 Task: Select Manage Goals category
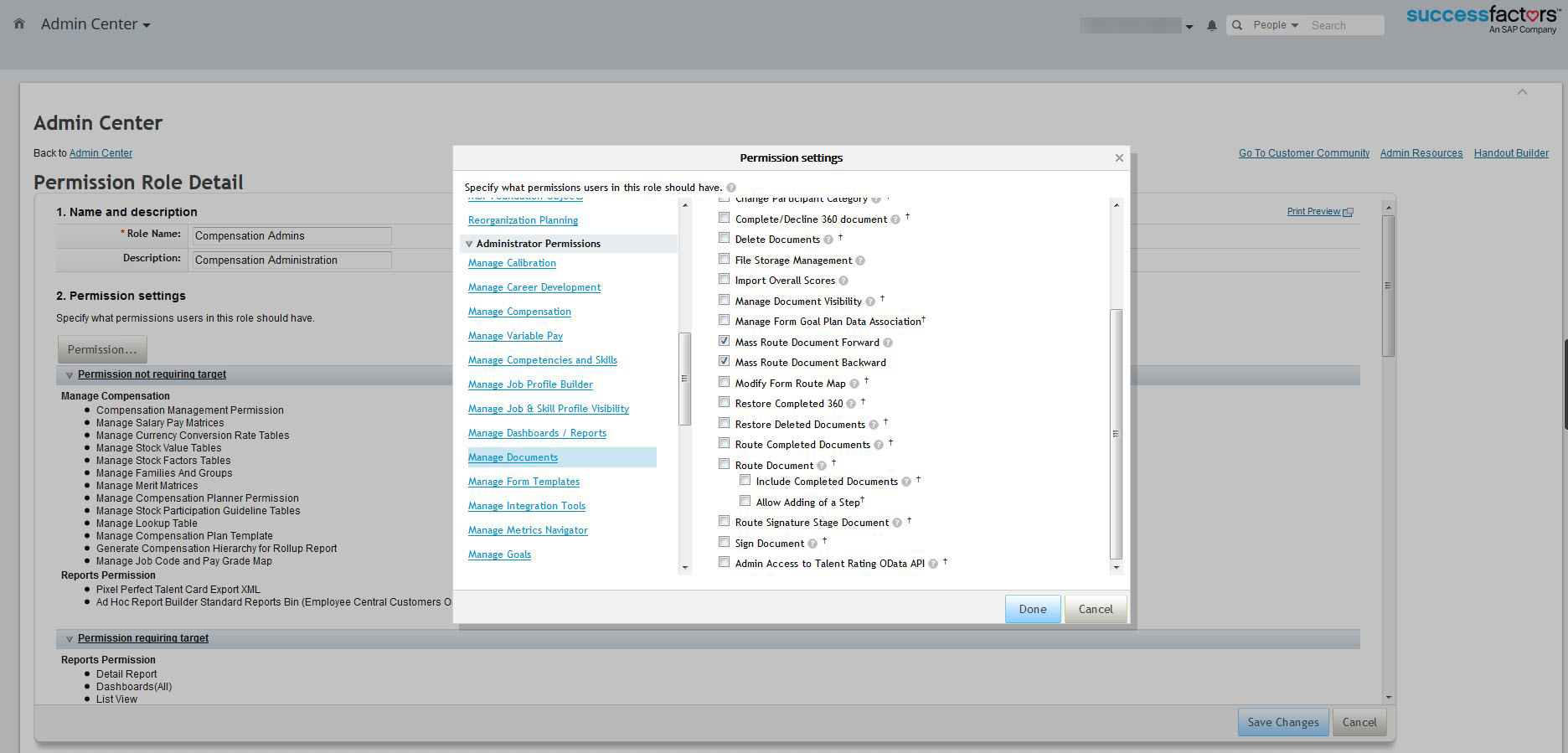pos(499,554)
